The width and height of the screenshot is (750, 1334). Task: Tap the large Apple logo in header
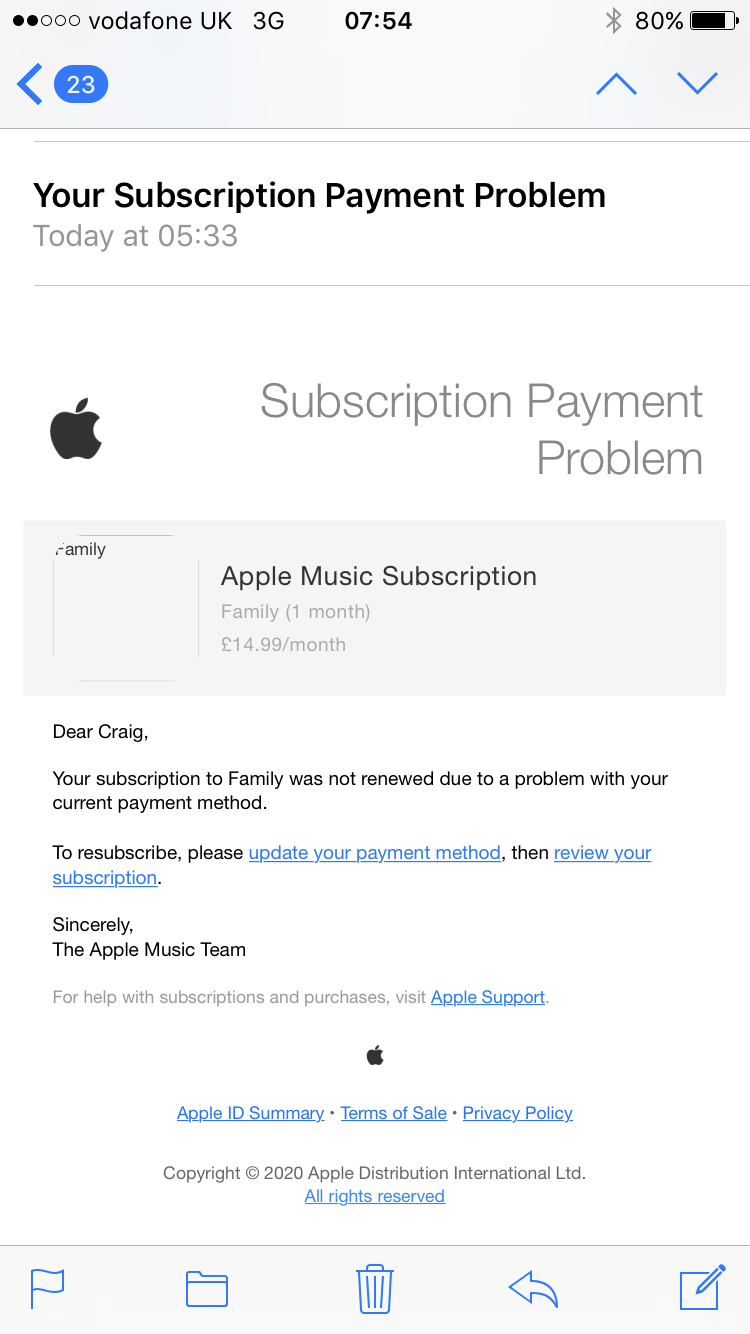click(x=76, y=429)
